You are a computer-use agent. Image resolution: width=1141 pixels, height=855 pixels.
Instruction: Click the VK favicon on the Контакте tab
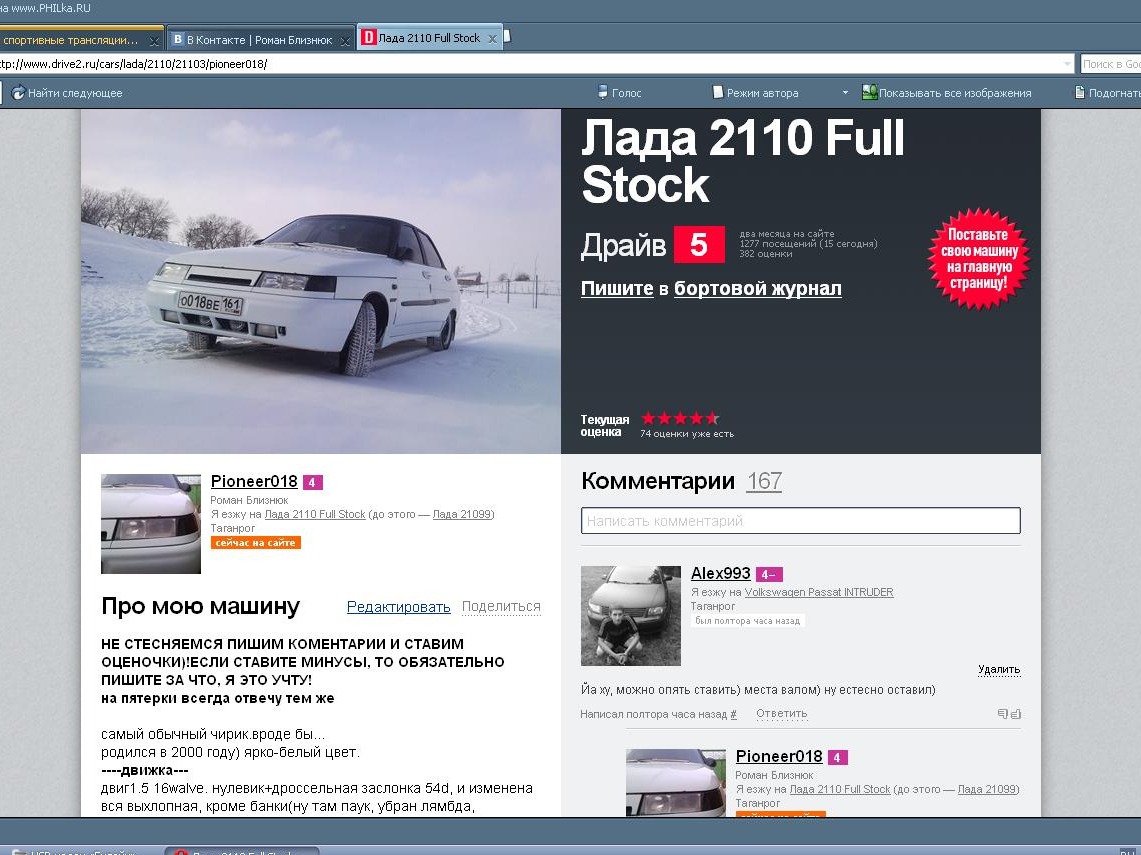178,39
